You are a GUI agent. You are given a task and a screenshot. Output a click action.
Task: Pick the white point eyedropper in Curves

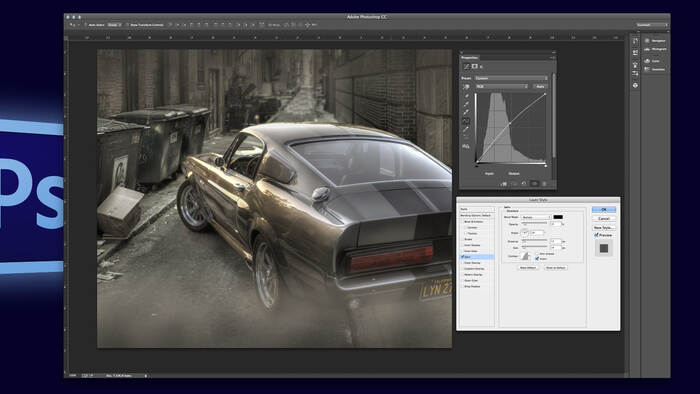(x=467, y=112)
